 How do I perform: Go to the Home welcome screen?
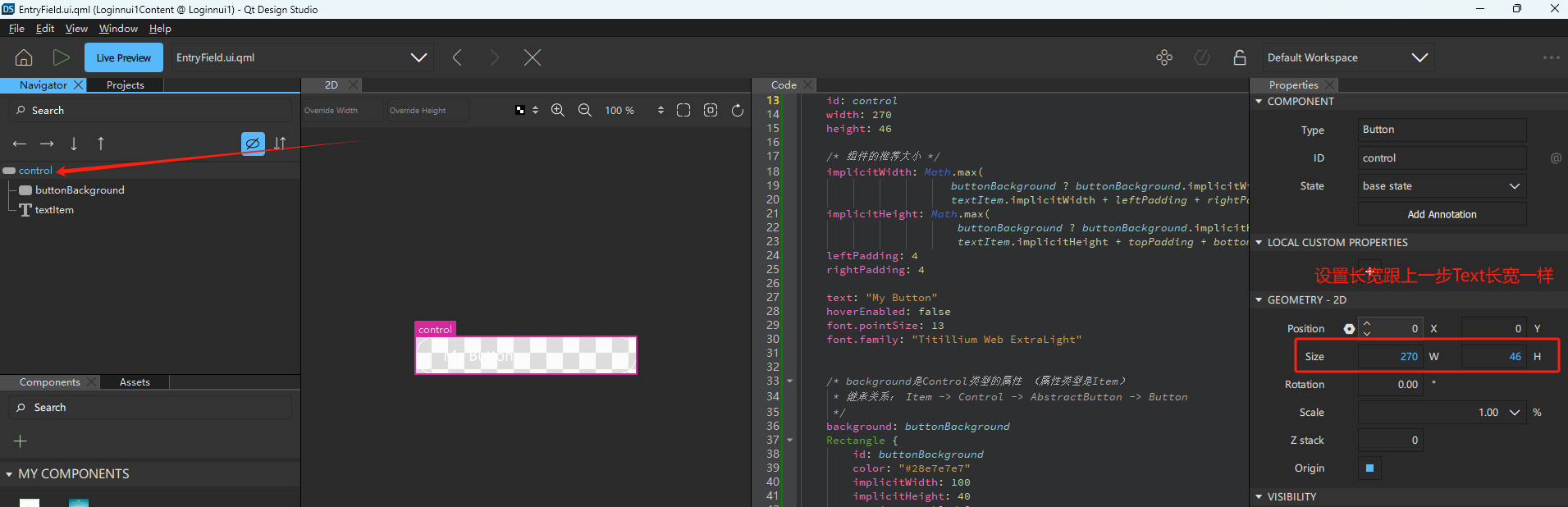click(24, 57)
